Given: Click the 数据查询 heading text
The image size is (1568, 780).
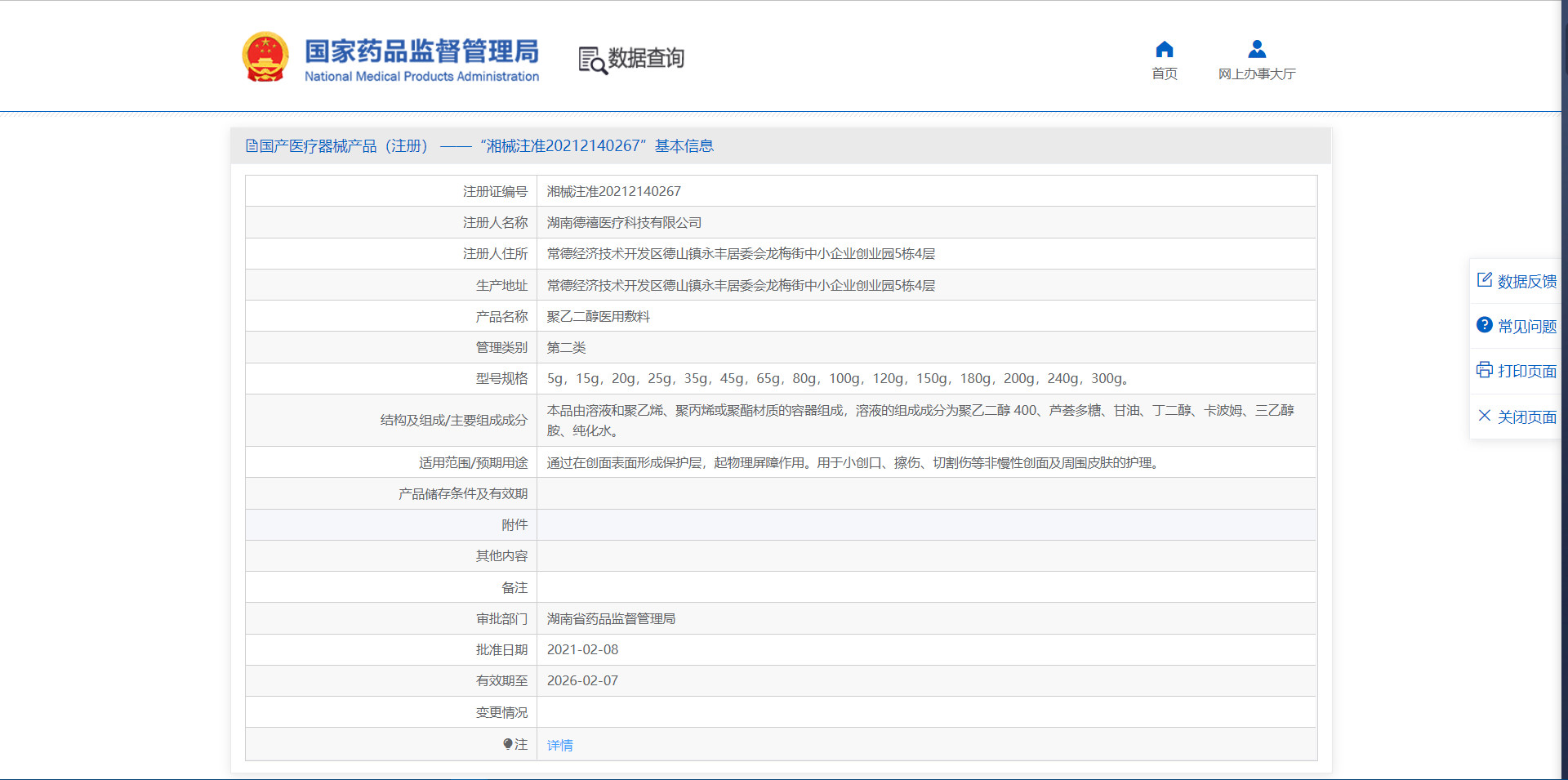Looking at the screenshot, I should [x=646, y=58].
